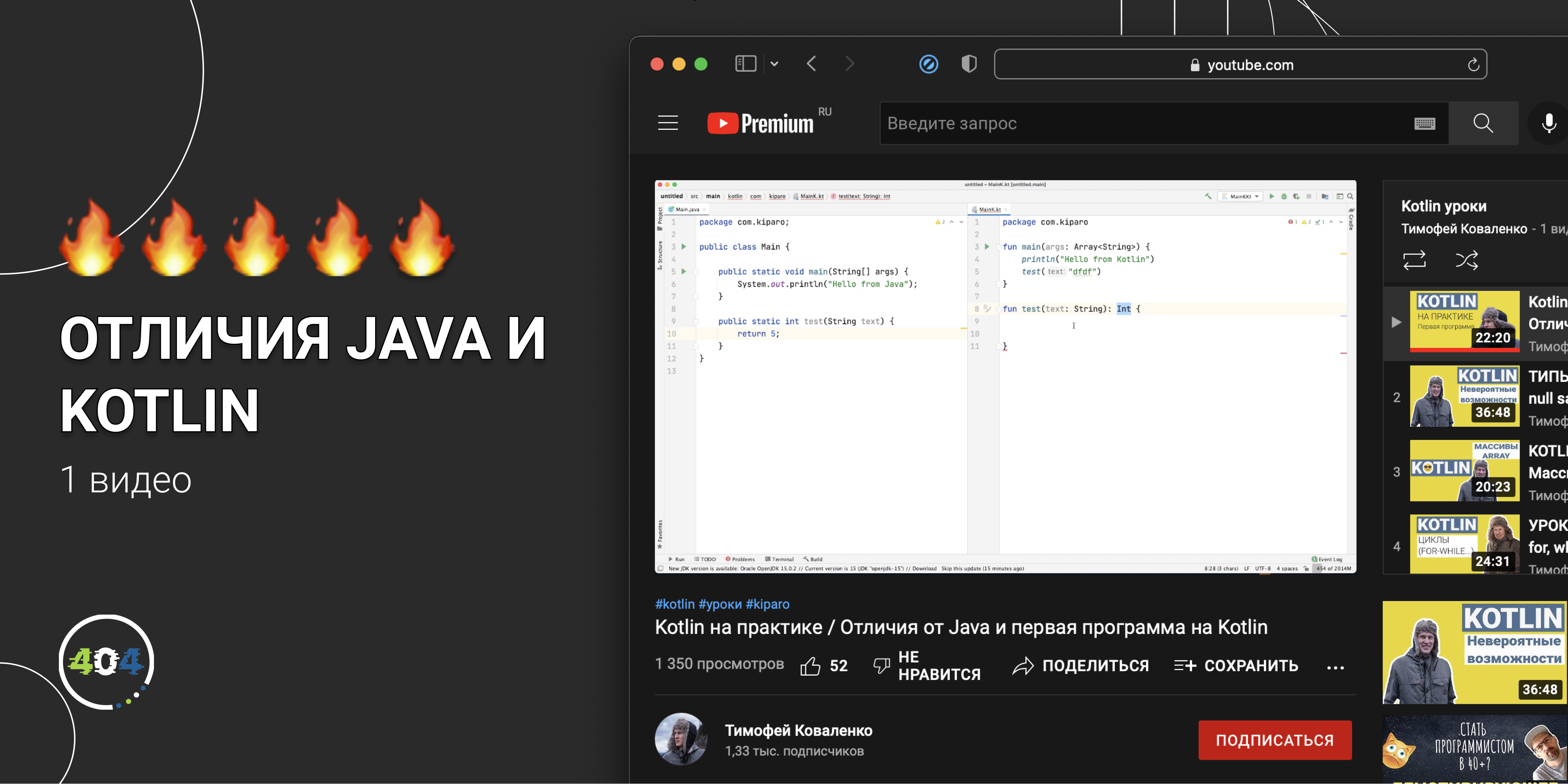Open the Run tool window tab

coord(676,559)
